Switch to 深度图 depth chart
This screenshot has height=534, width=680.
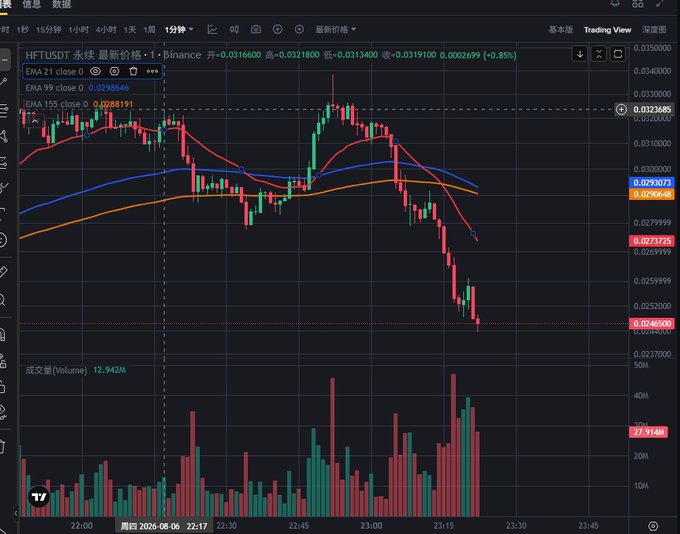pyautogui.click(x=654, y=29)
